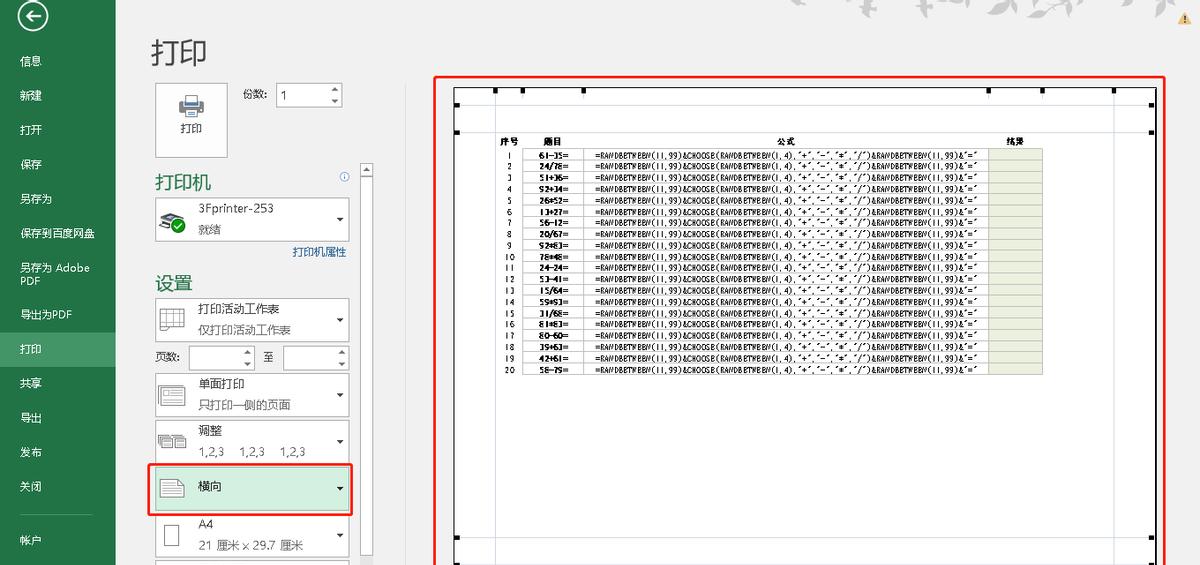Image resolution: width=1200 pixels, height=565 pixels.
Task: Click the 至 end page field
Action: coord(309,357)
